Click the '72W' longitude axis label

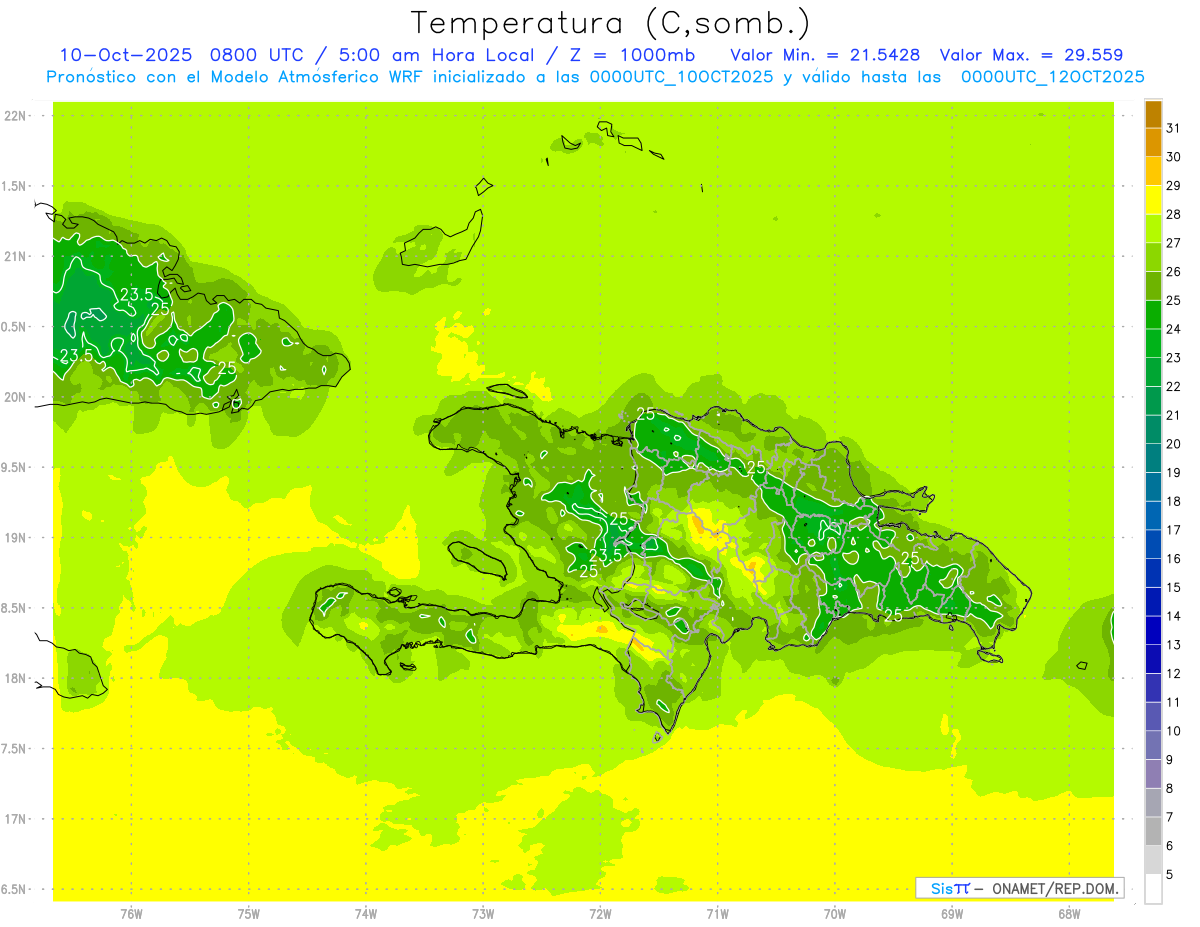pos(600,914)
